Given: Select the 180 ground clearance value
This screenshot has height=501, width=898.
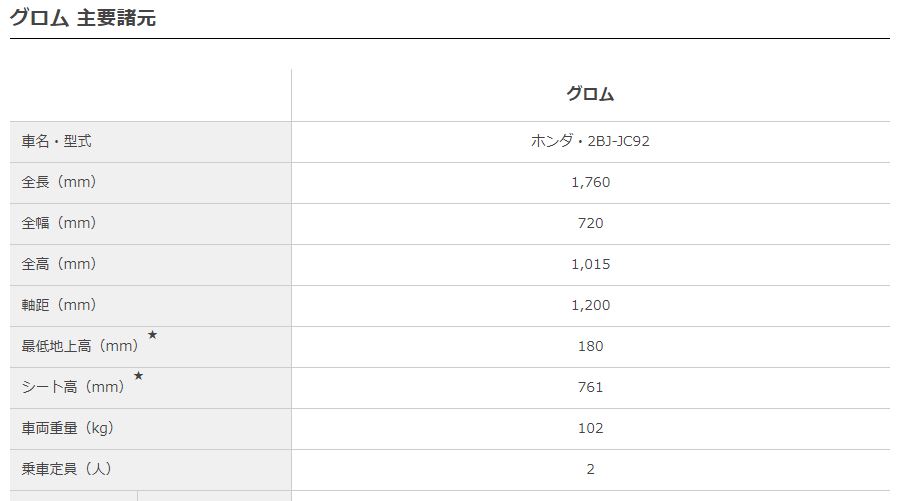Looking at the screenshot, I should tap(590, 346).
